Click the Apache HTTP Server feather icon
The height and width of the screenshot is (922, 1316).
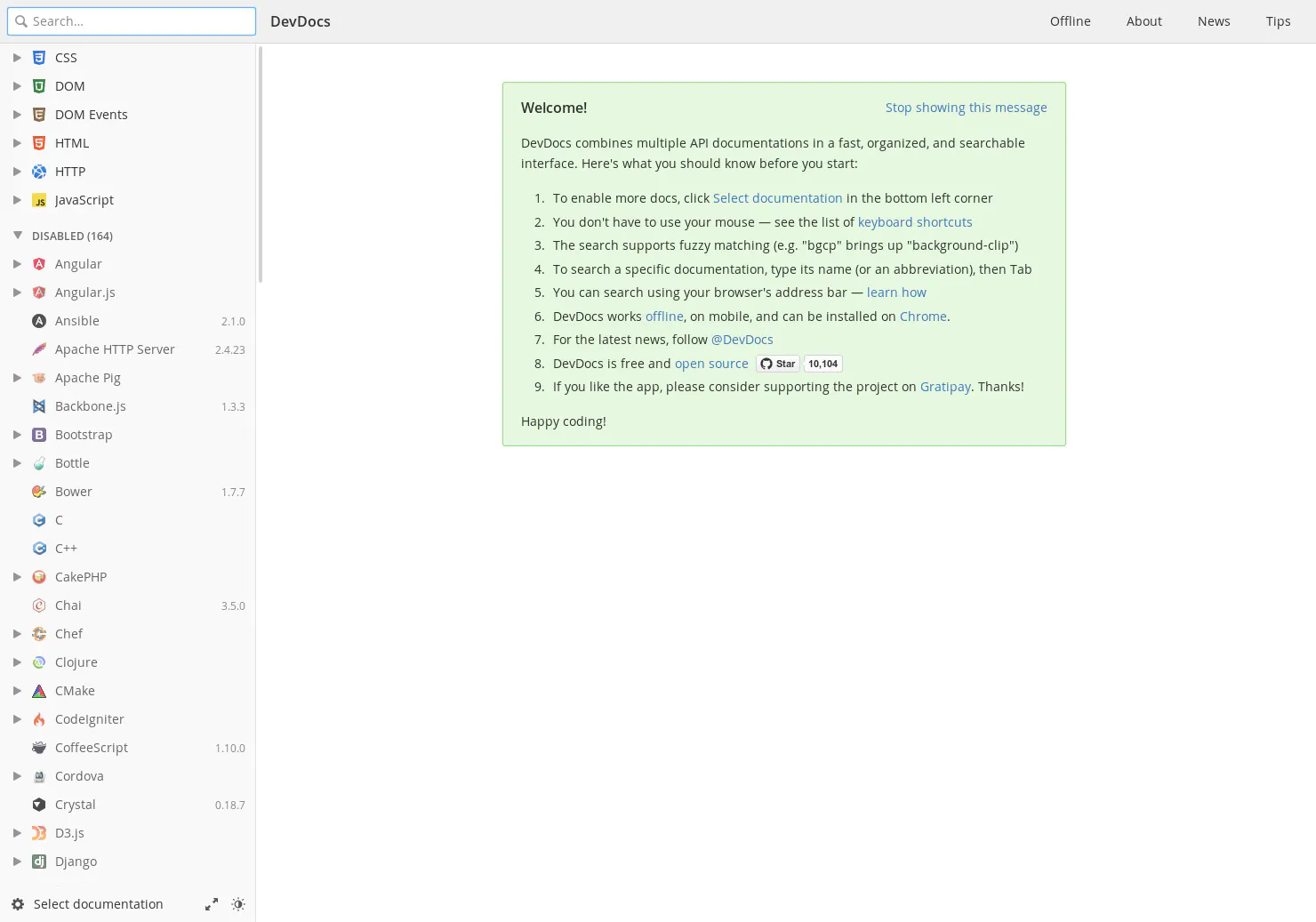pos(39,349)
